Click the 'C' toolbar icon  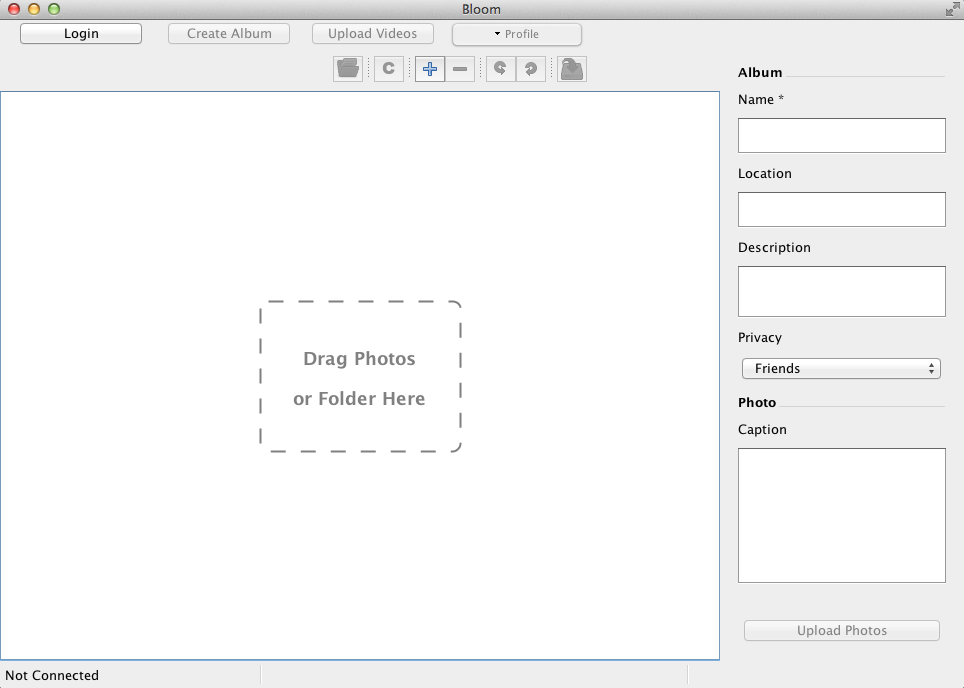tap(389, 69)
